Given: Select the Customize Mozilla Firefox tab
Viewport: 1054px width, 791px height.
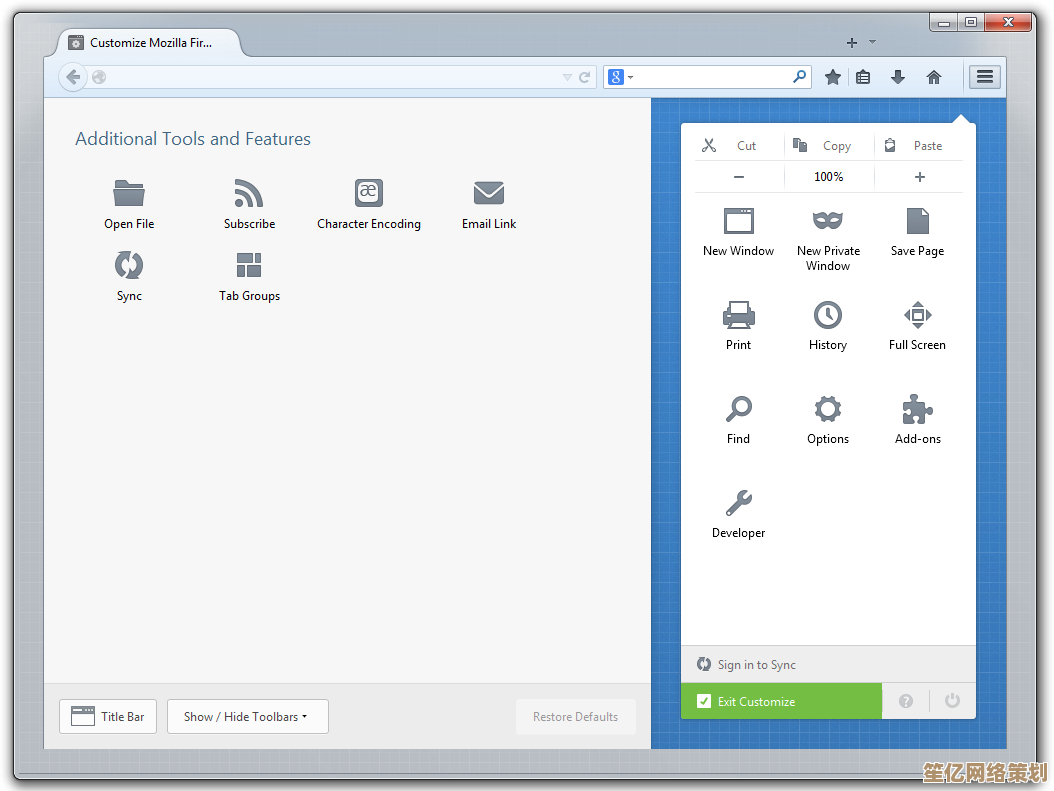Looking at the screenshot, I should 149,43.
